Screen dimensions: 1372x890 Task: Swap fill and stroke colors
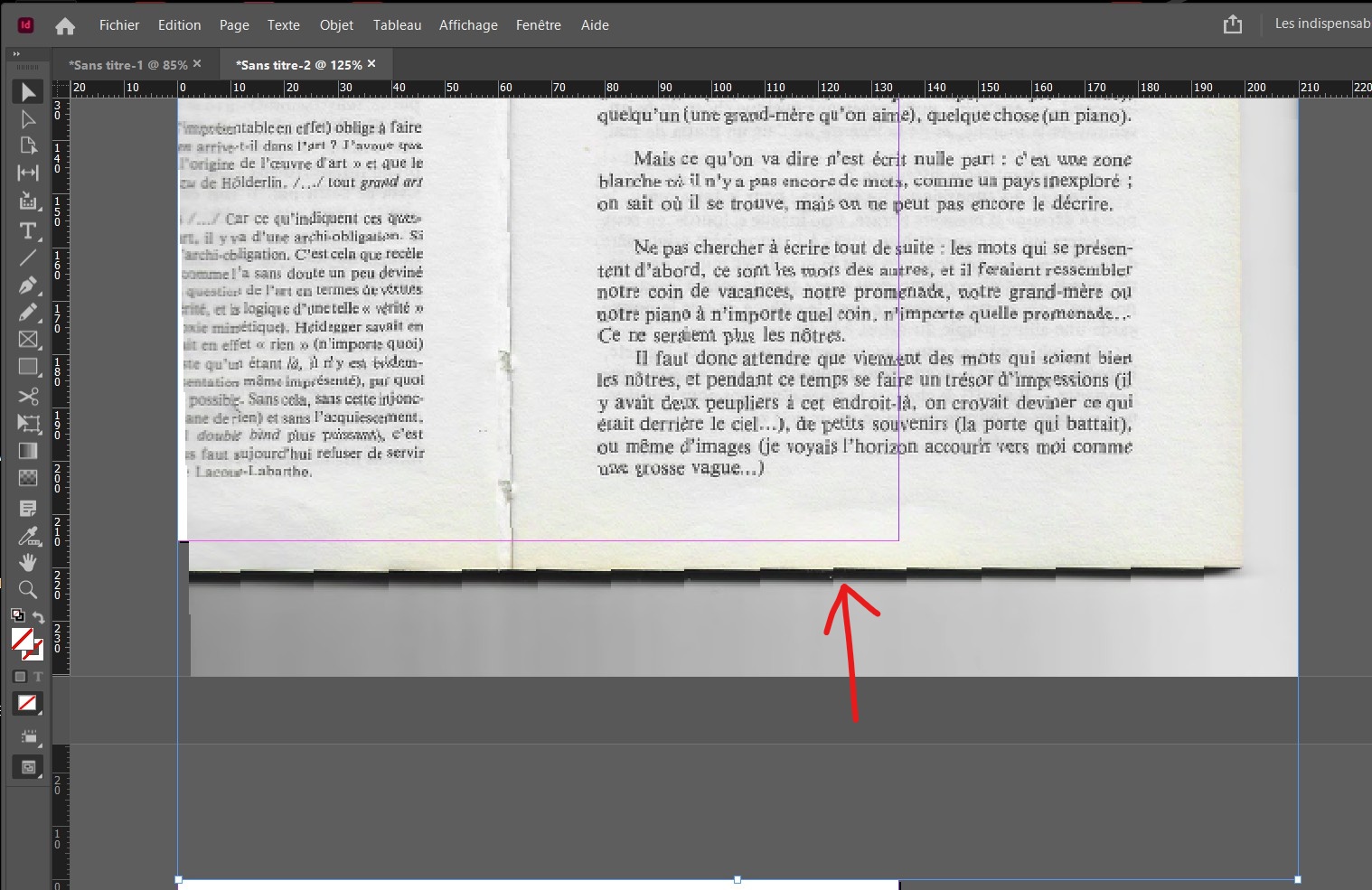coord(39,617)
